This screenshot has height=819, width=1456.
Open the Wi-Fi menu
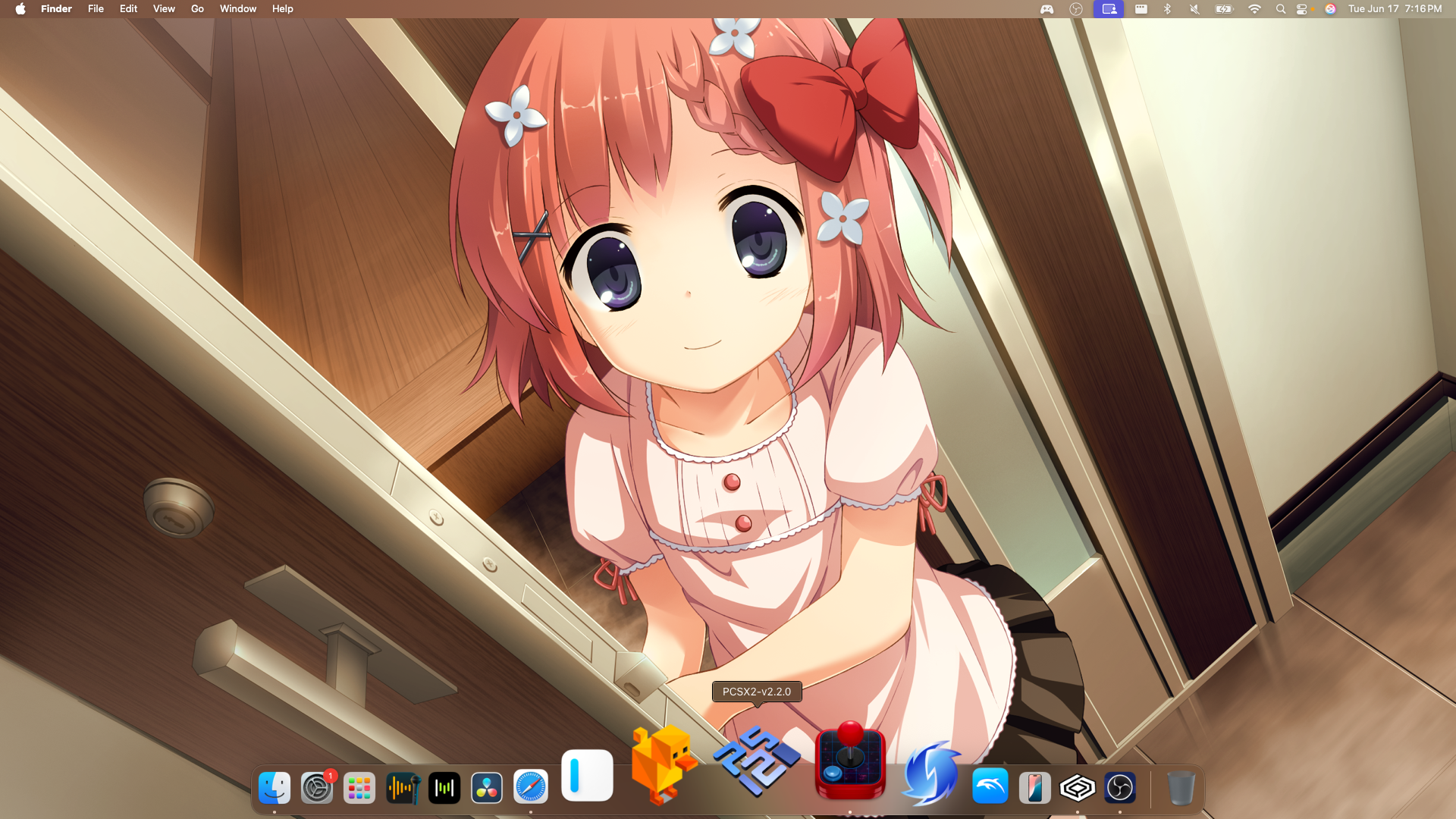(x=1254, y=9)
